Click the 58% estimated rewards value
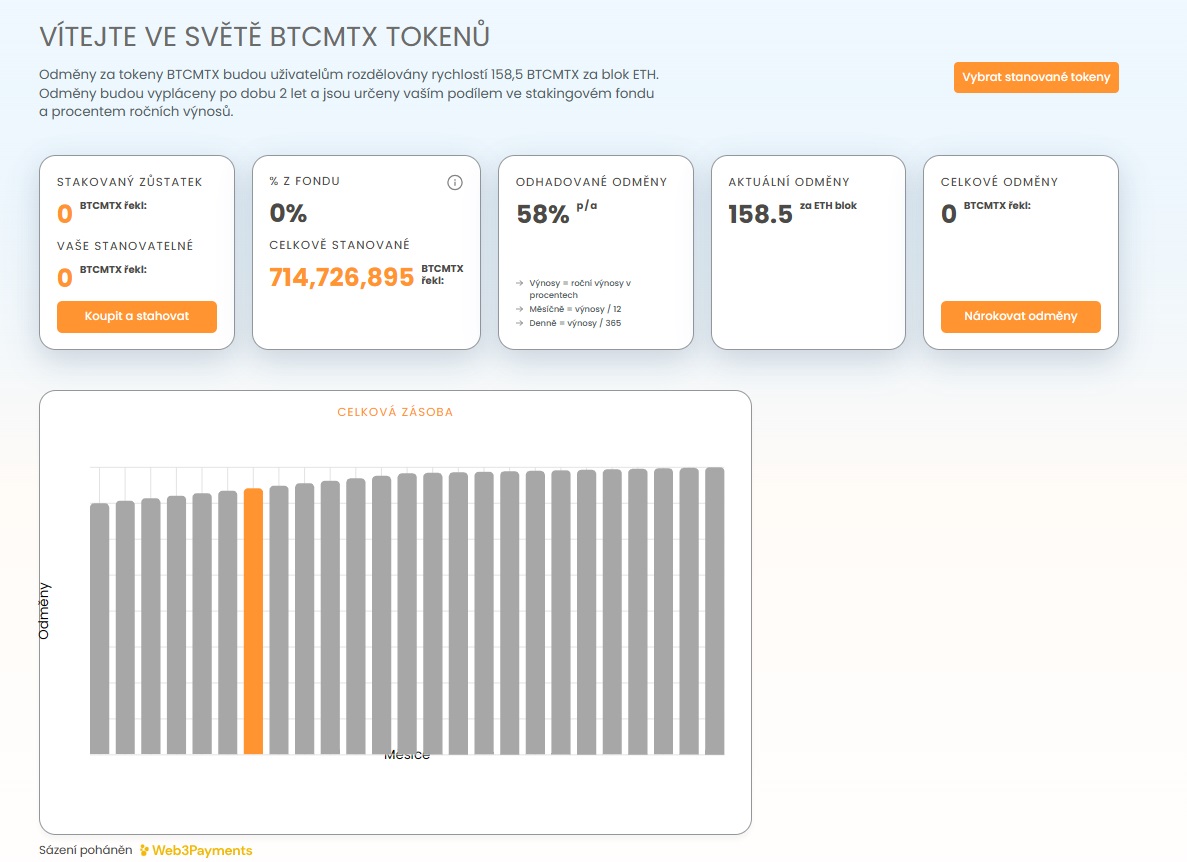The width and height of the screenshot is (1187, 862). point(541,212)
